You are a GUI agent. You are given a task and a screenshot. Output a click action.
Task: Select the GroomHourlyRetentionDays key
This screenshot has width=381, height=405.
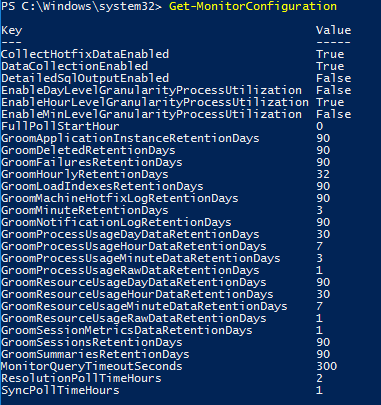point(85,174)
